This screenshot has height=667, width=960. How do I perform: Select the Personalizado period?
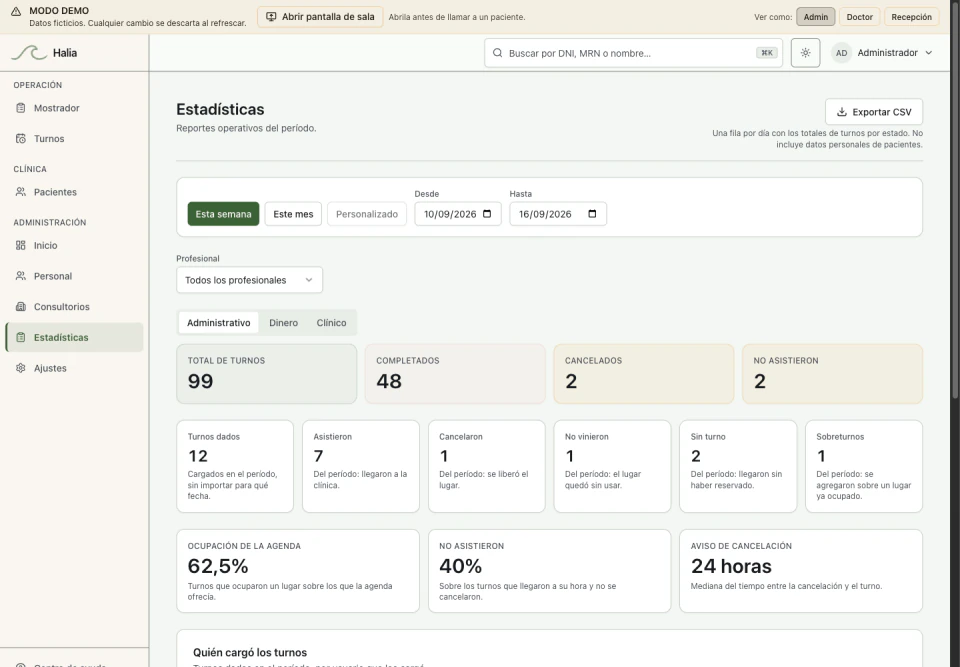367,214
